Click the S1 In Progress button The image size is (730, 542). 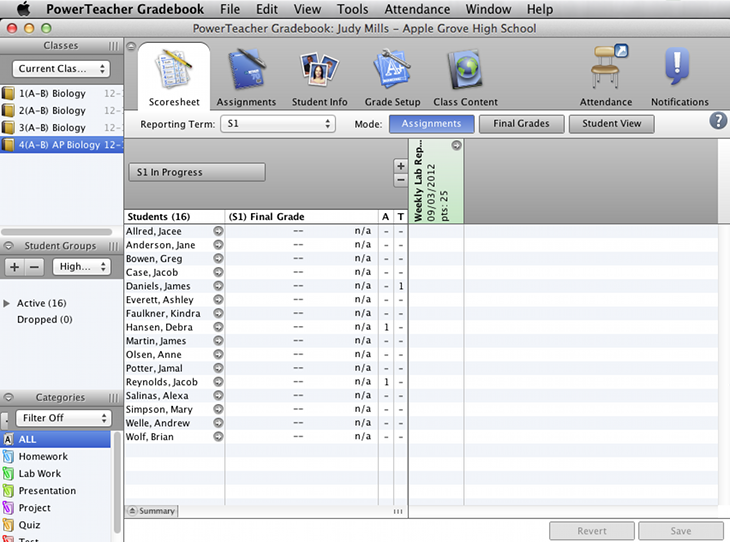coord(197,172)
